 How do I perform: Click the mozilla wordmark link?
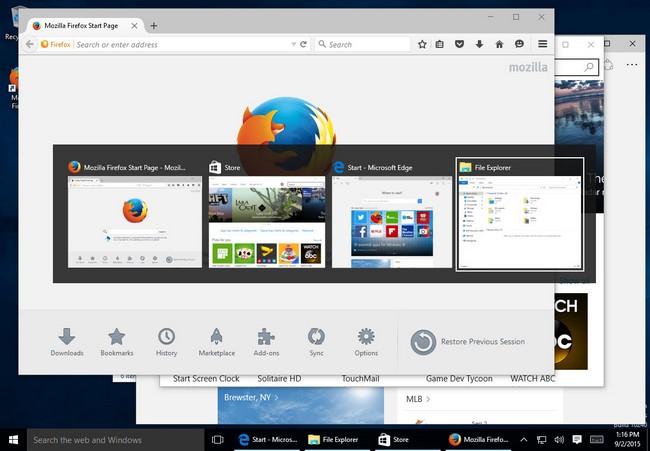coord(528,67)
